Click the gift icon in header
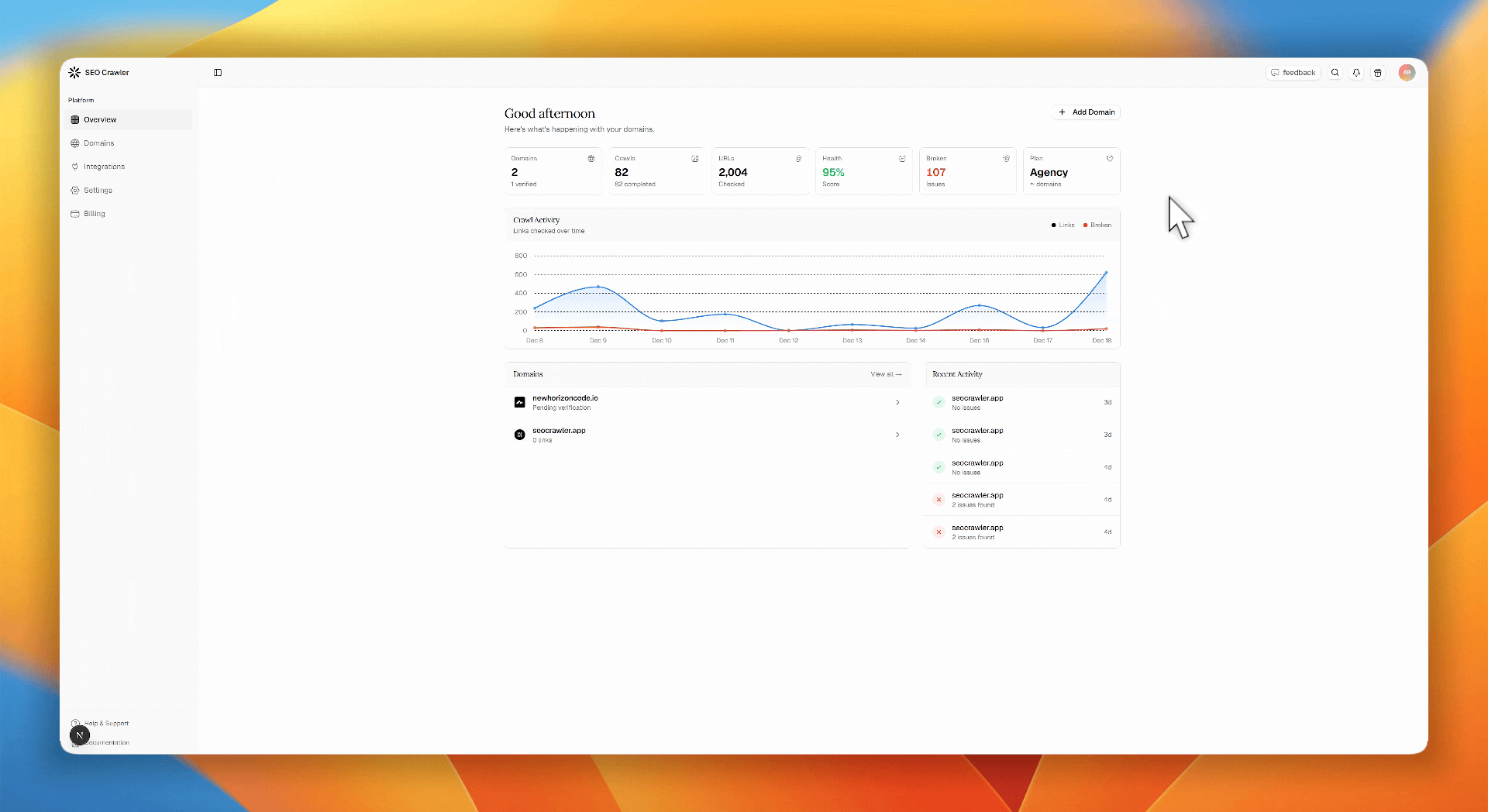 point(1377,73)
